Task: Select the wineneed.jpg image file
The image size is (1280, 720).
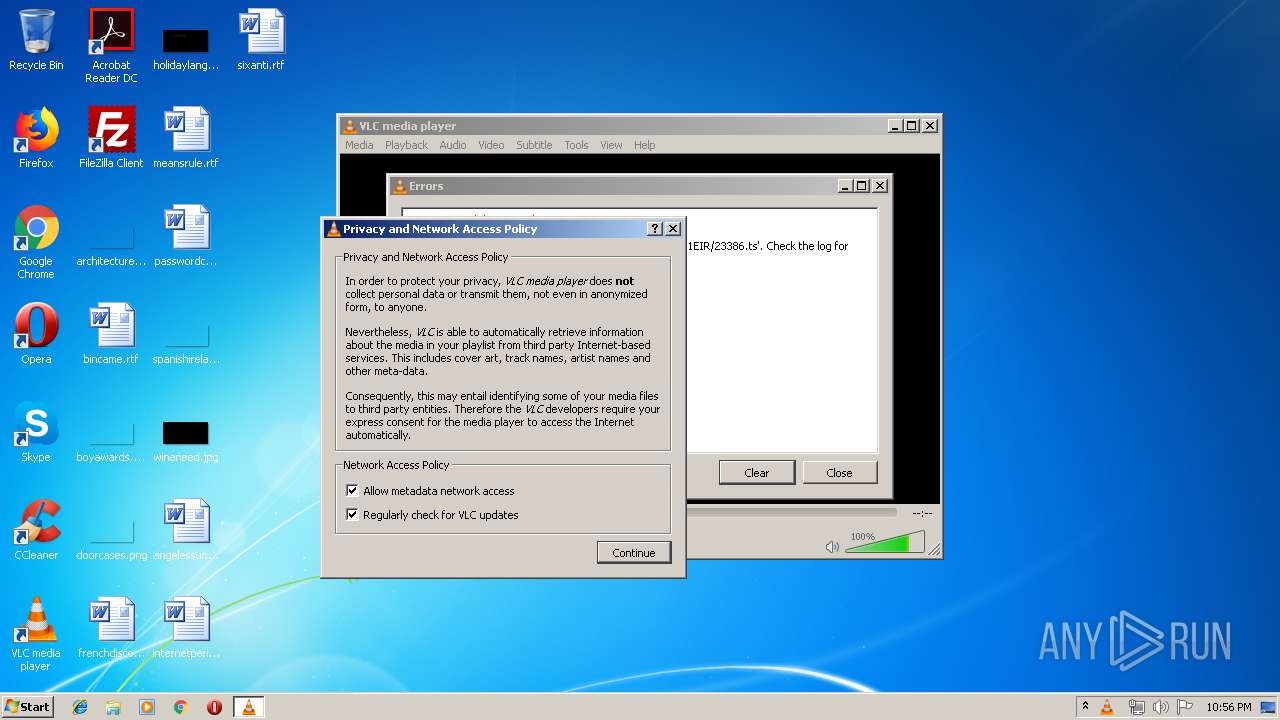Action: pyautogui.click(x=186, y=440)
